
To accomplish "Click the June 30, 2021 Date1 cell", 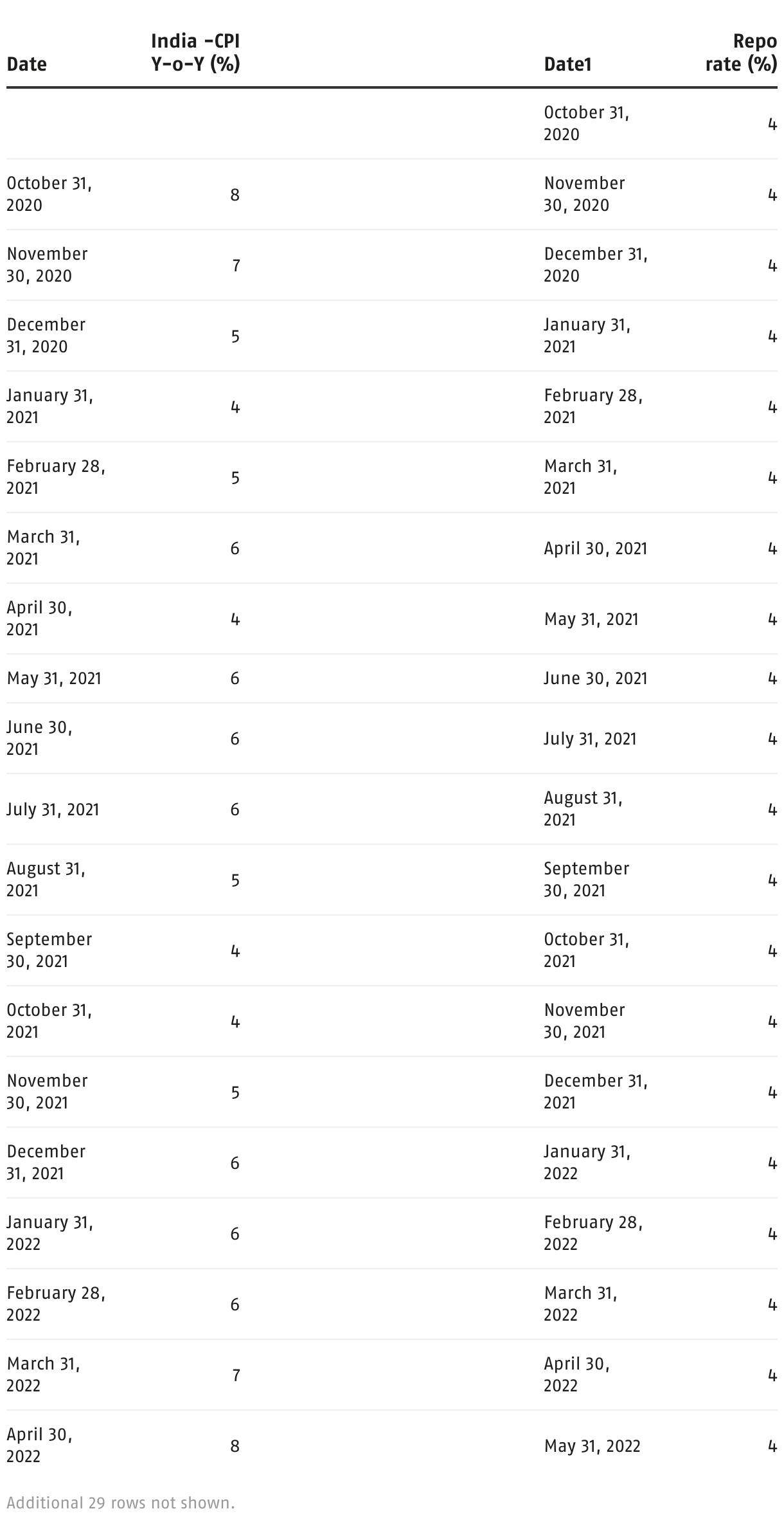I will pos(596,679).
